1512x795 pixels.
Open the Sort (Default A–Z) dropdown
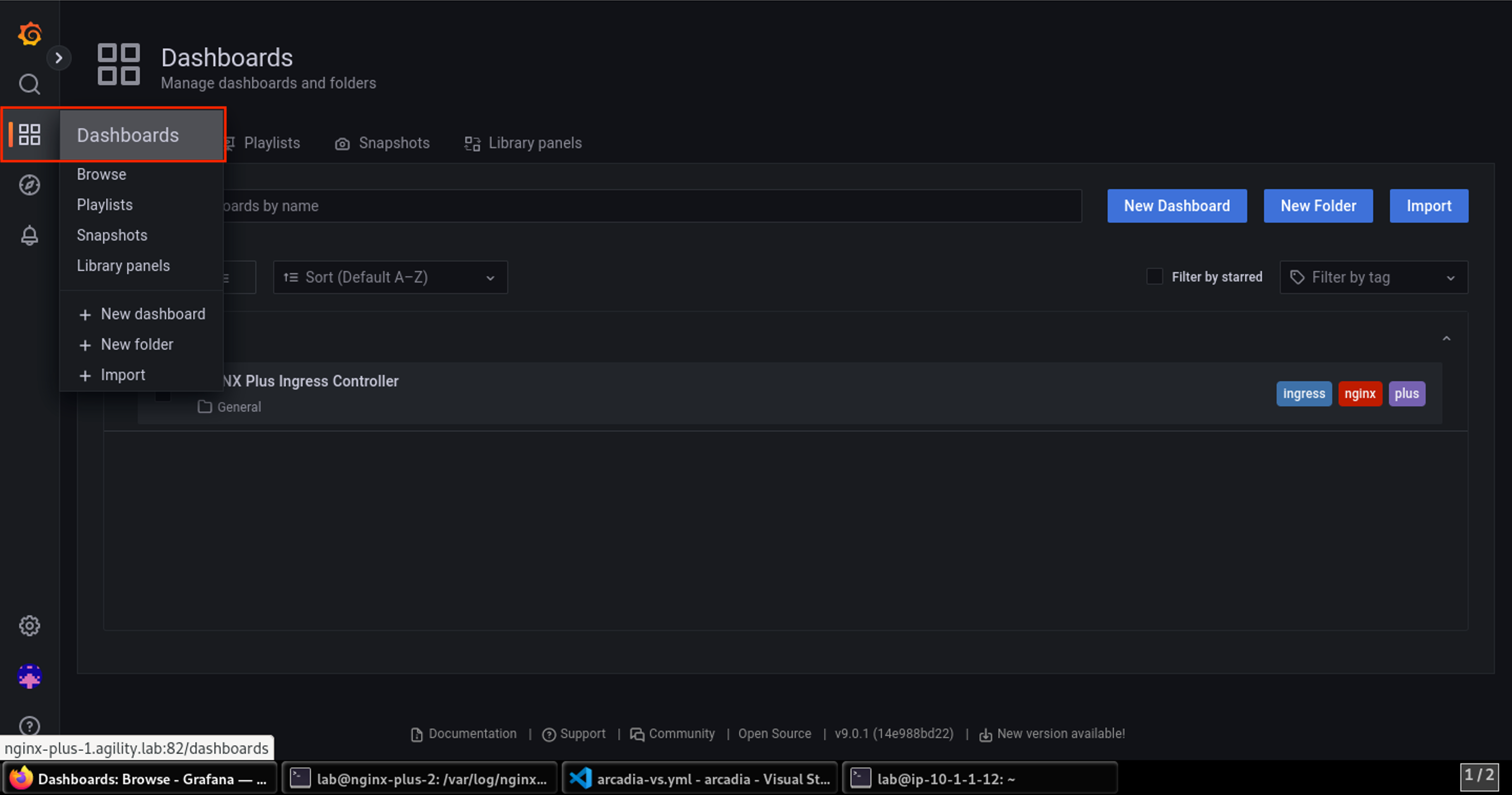tap(390, 277)
